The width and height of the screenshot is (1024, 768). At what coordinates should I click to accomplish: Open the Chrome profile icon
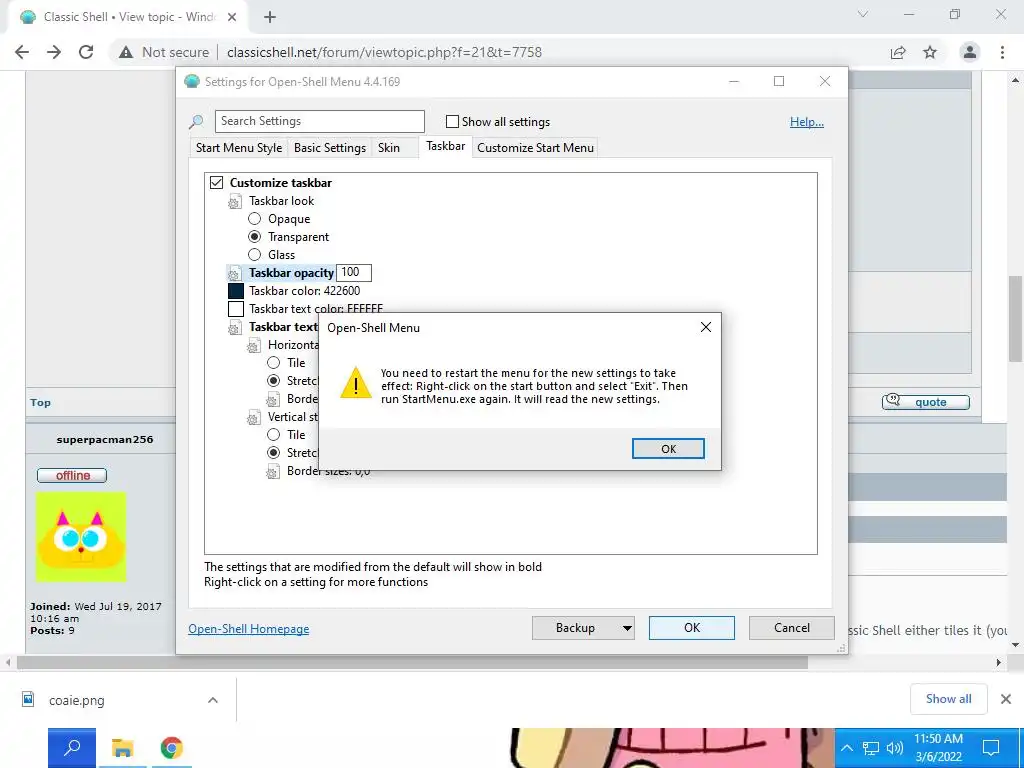(x=970, y=52)
